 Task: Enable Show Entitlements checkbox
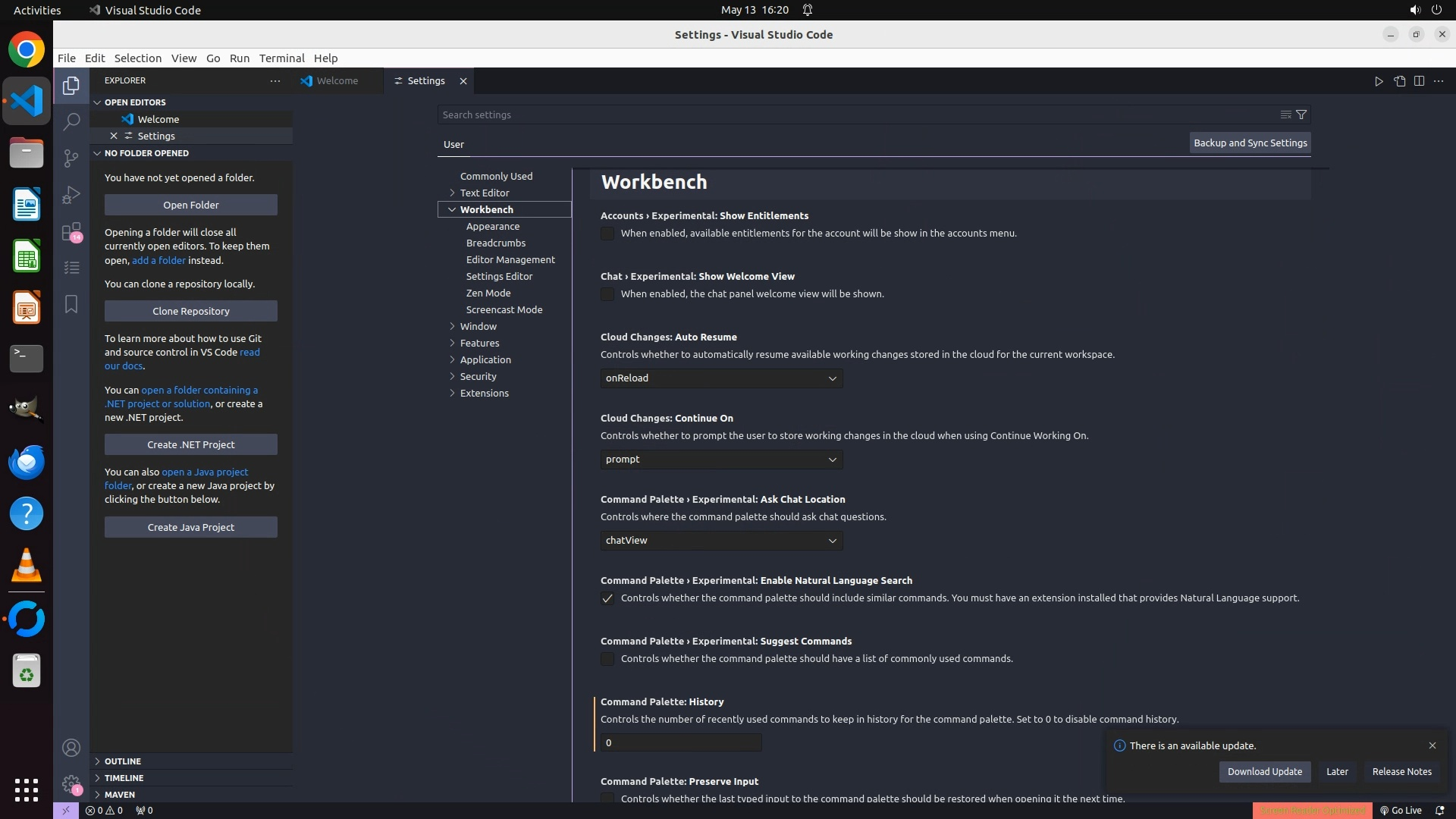607,234
